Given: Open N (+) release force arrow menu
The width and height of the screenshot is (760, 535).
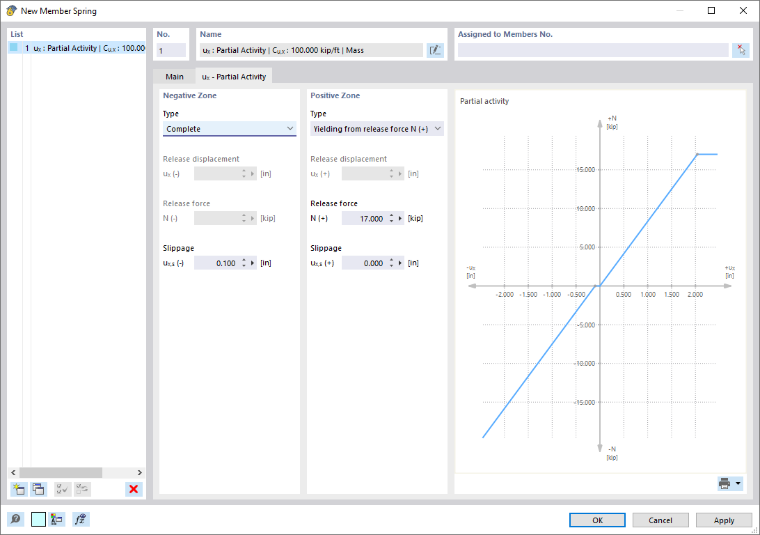Looking at the screenshot, I should [400, 219].
